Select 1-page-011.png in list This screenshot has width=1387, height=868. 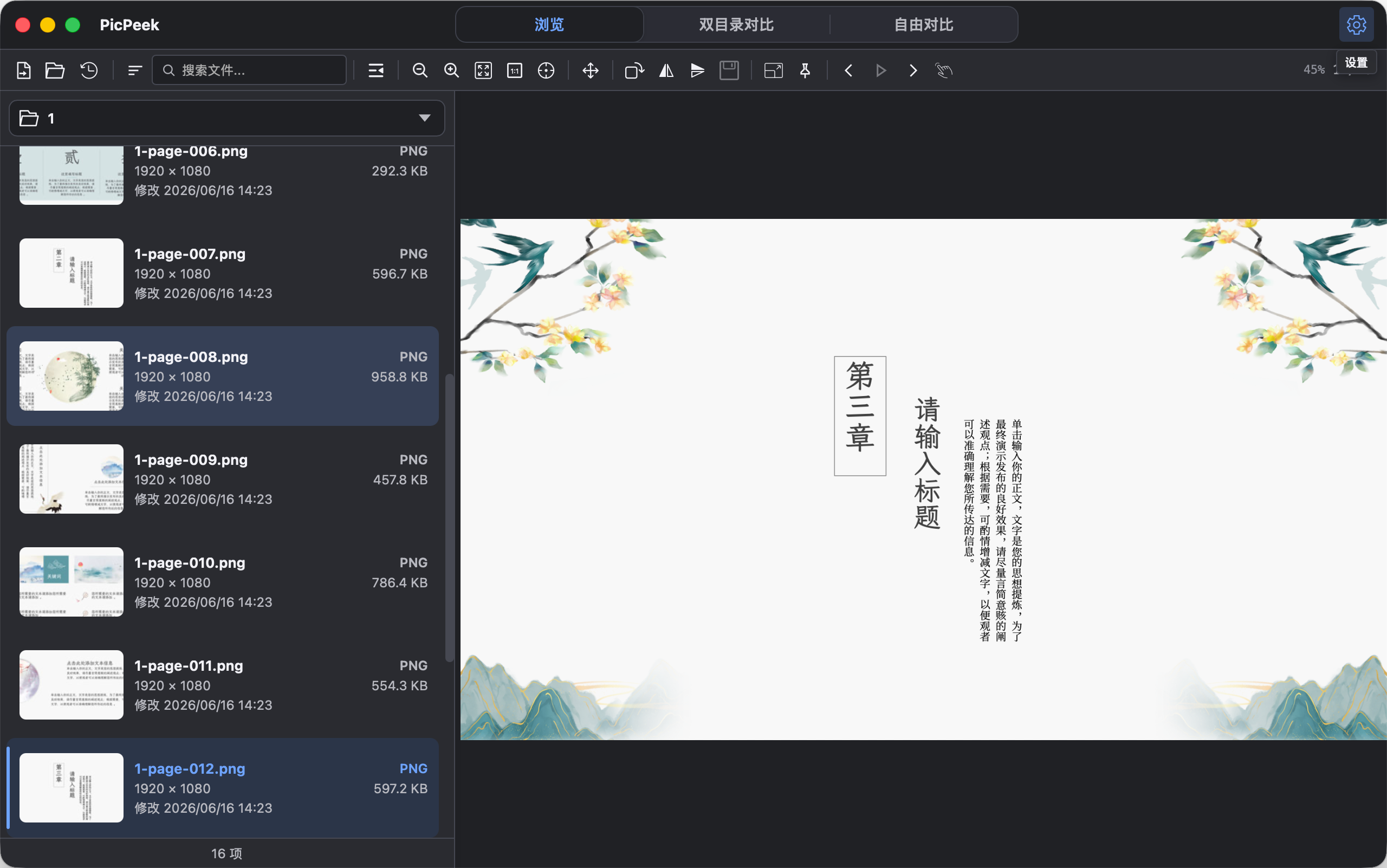click(223, 685)
